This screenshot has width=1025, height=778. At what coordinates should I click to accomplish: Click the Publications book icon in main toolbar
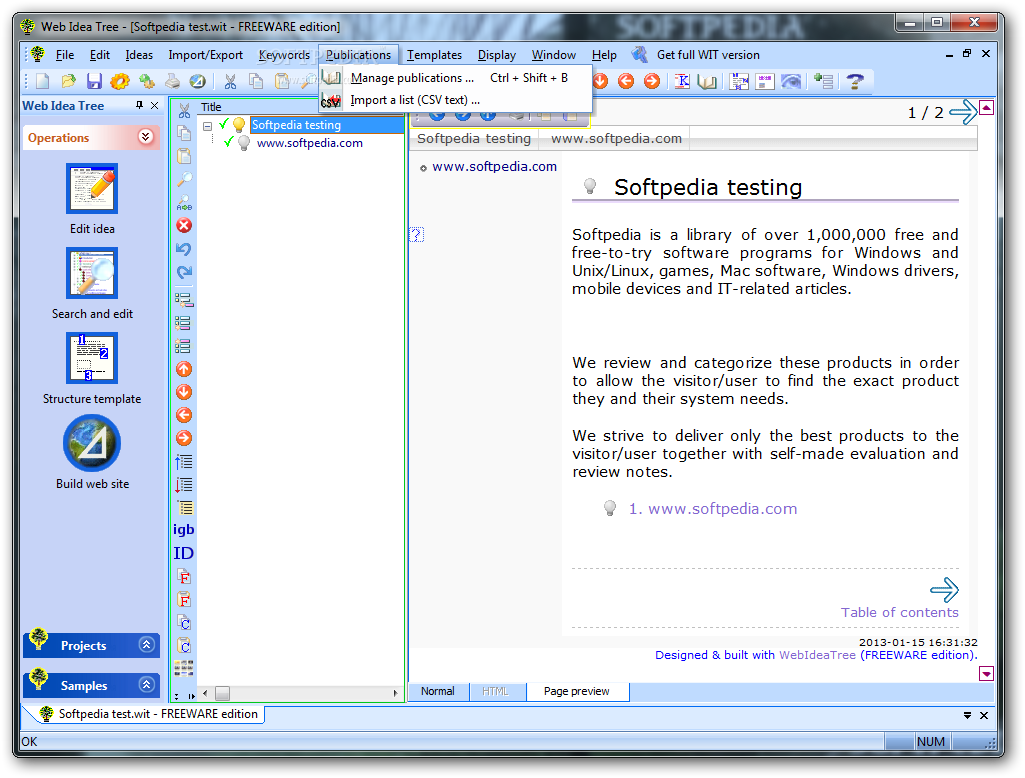pos(707,81)
